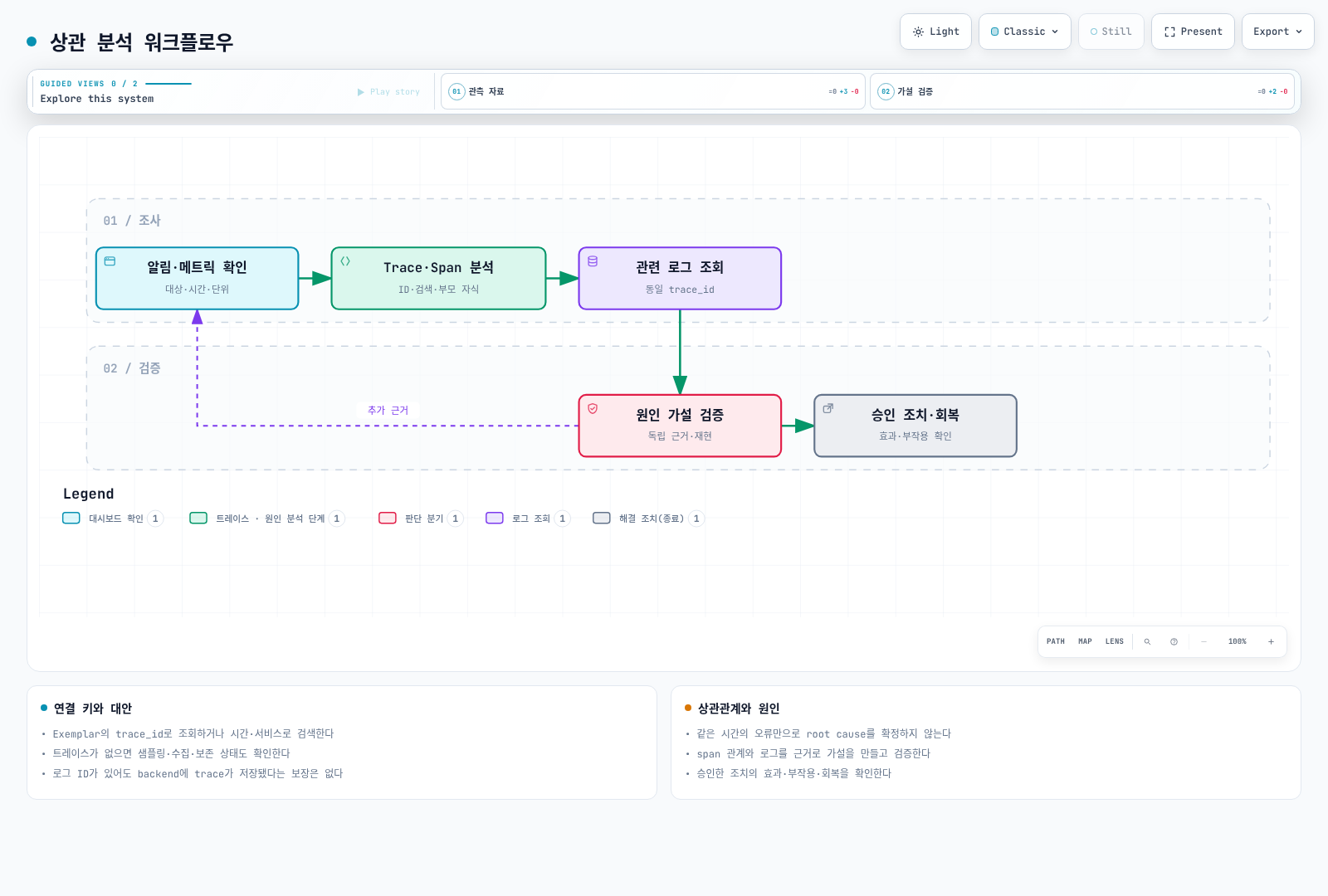Start the Play story control

(388, 92)
